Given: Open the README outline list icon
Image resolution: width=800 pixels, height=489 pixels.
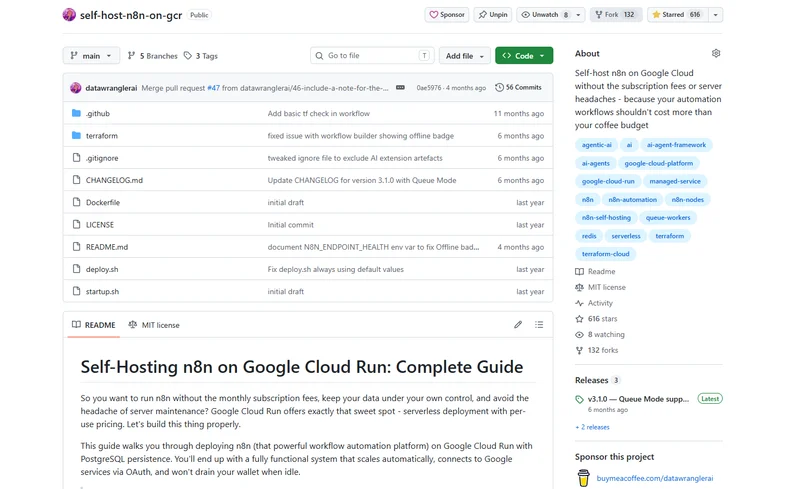Looking at the screenshot, I should click(x=539, y=325).
